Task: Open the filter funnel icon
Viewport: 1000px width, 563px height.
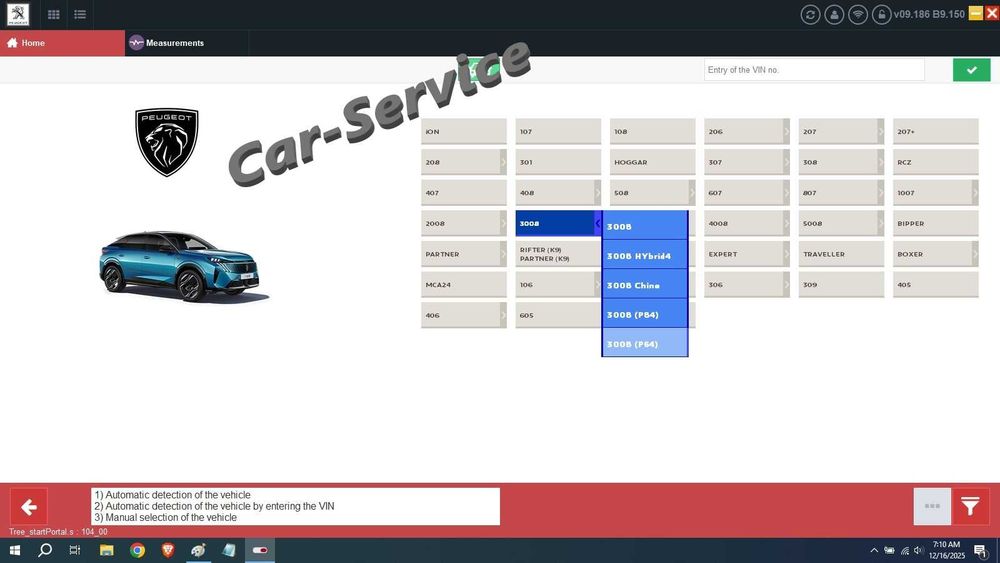Action: pos(970,507)
